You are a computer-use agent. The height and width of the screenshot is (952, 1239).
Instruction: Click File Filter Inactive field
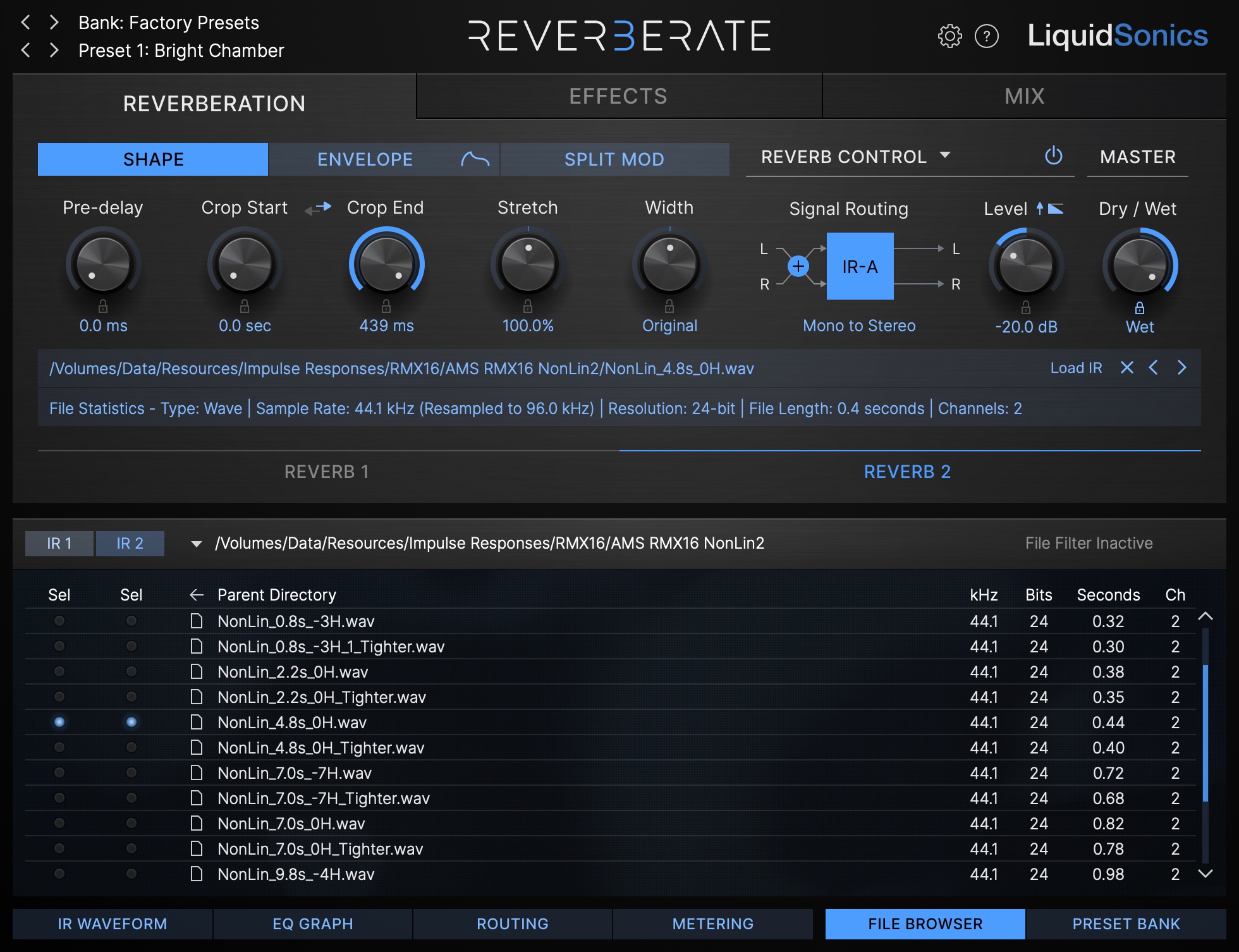pyautogui.click(x=1089, y=543)
